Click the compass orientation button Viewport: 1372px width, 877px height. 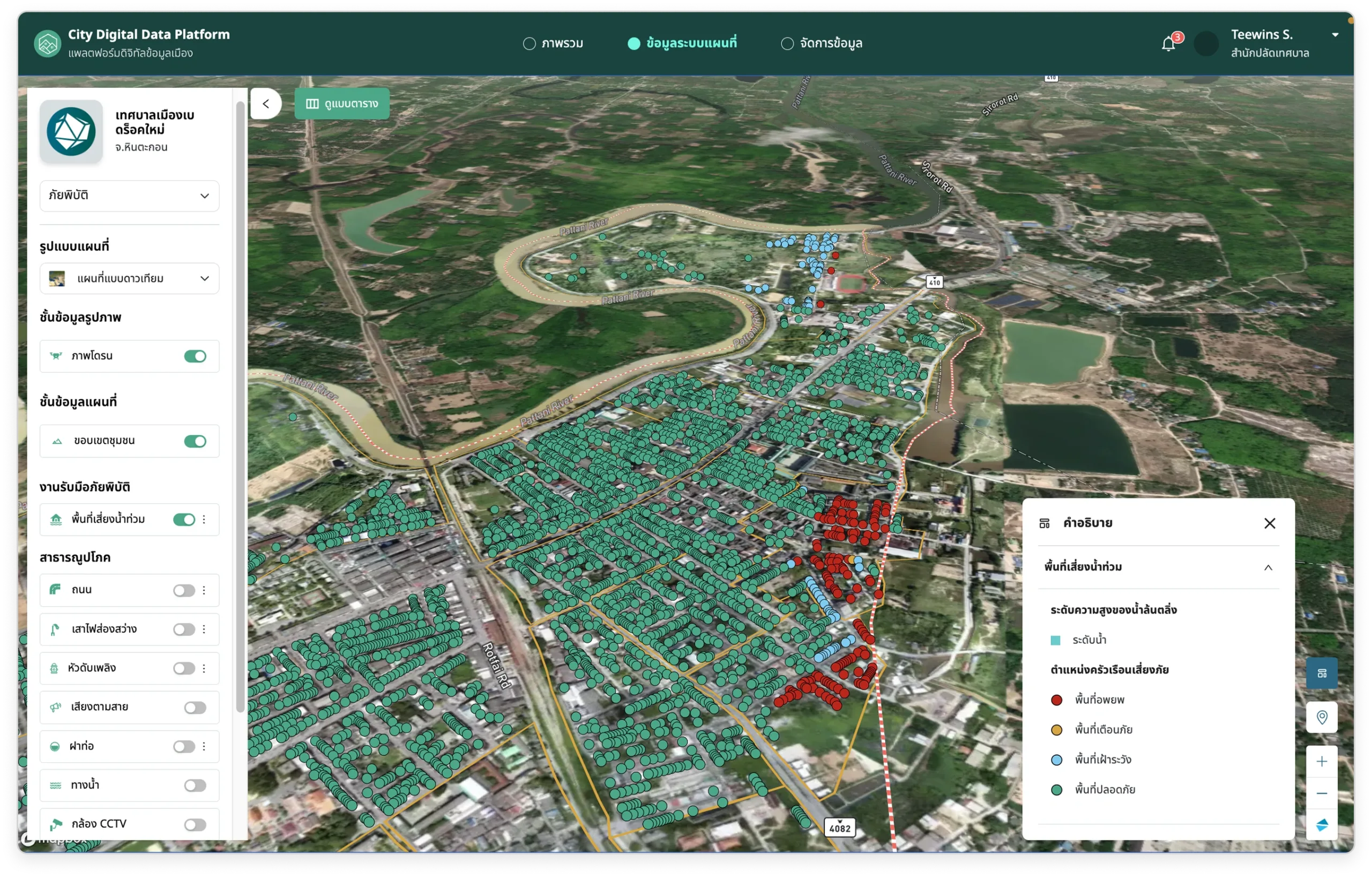pos(1322,824)
